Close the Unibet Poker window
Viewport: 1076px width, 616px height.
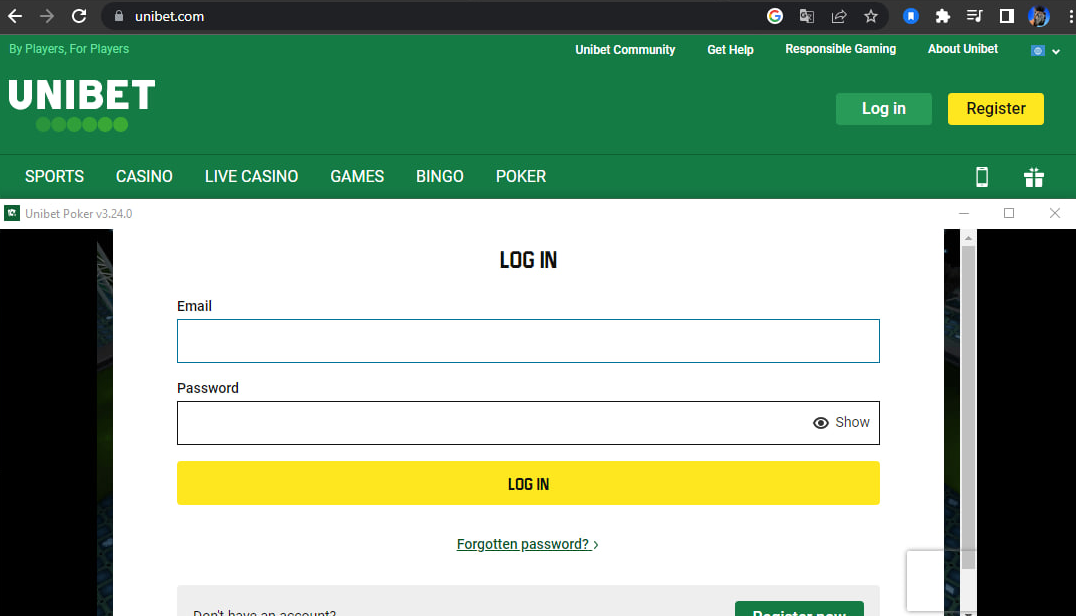click(1055, 213)
